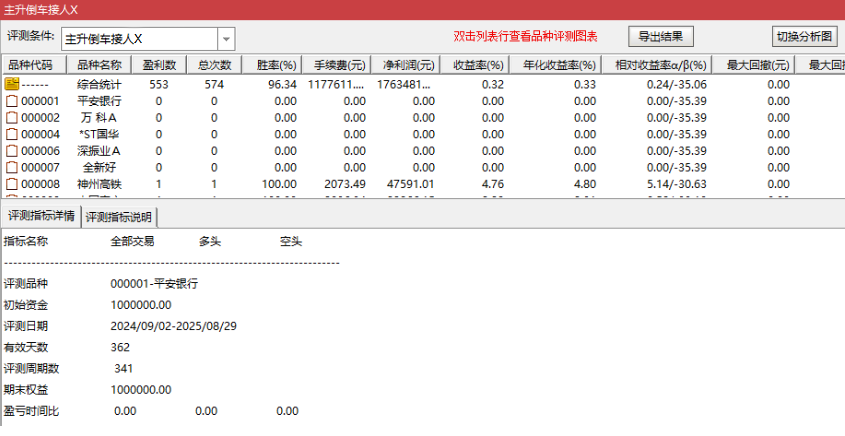
Task: Click the icon beside stock code 000006
Action: [x=12, y=151]
